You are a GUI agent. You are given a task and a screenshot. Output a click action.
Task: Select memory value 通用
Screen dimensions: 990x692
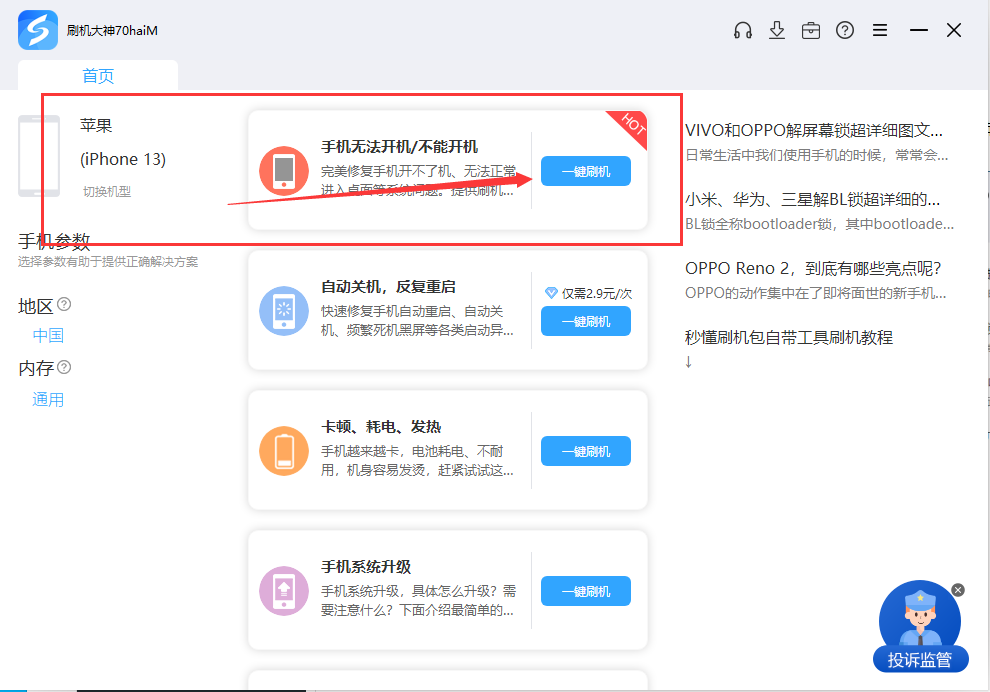click(48, 400)
